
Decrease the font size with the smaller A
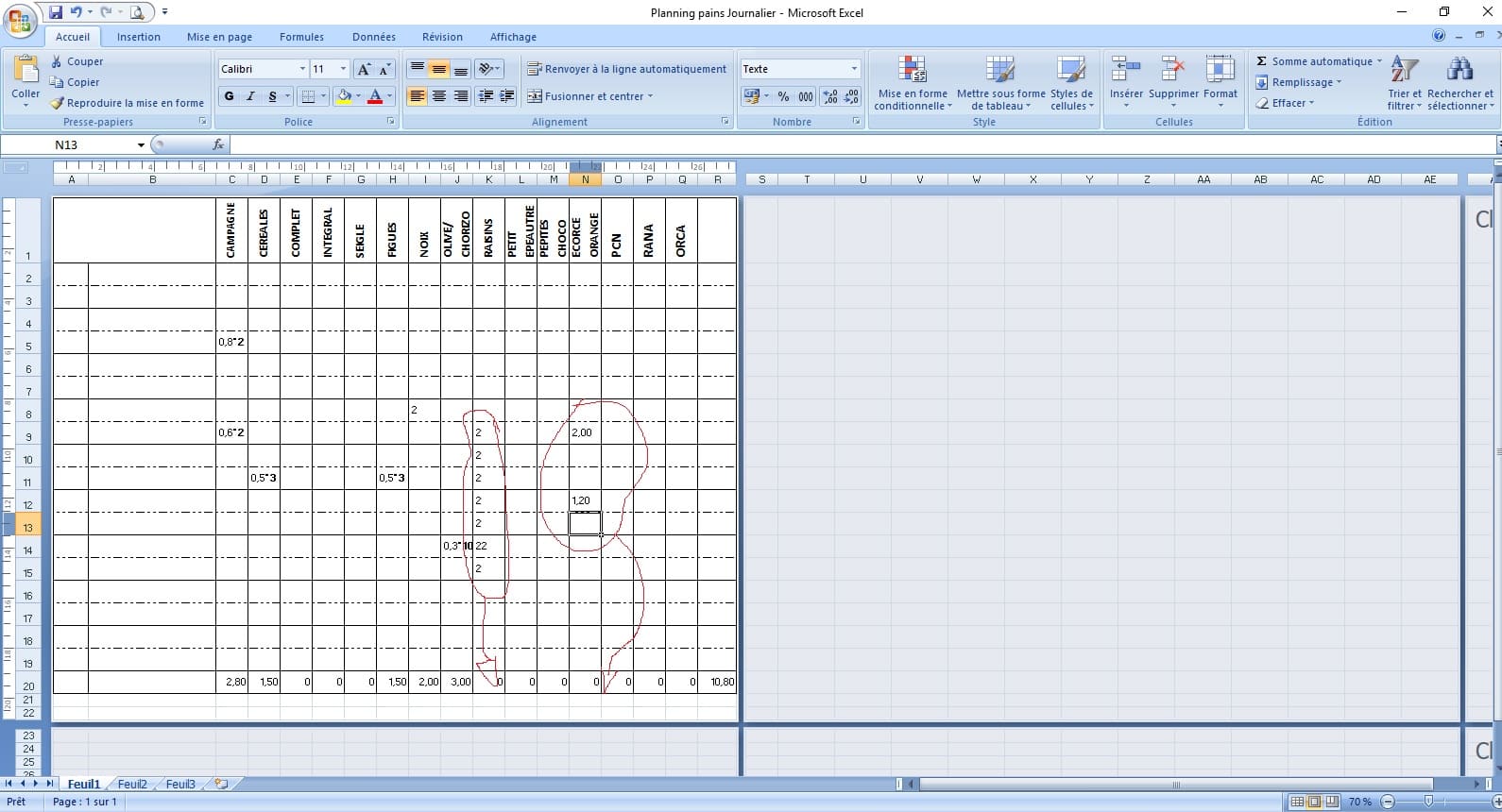384,69
